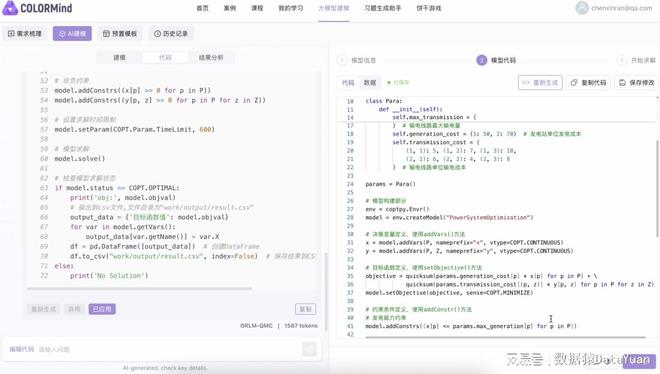The width and height of the screenshot is (660, 374).
Task: Click line 10 class Para: in right code
Action: [383, 101]
